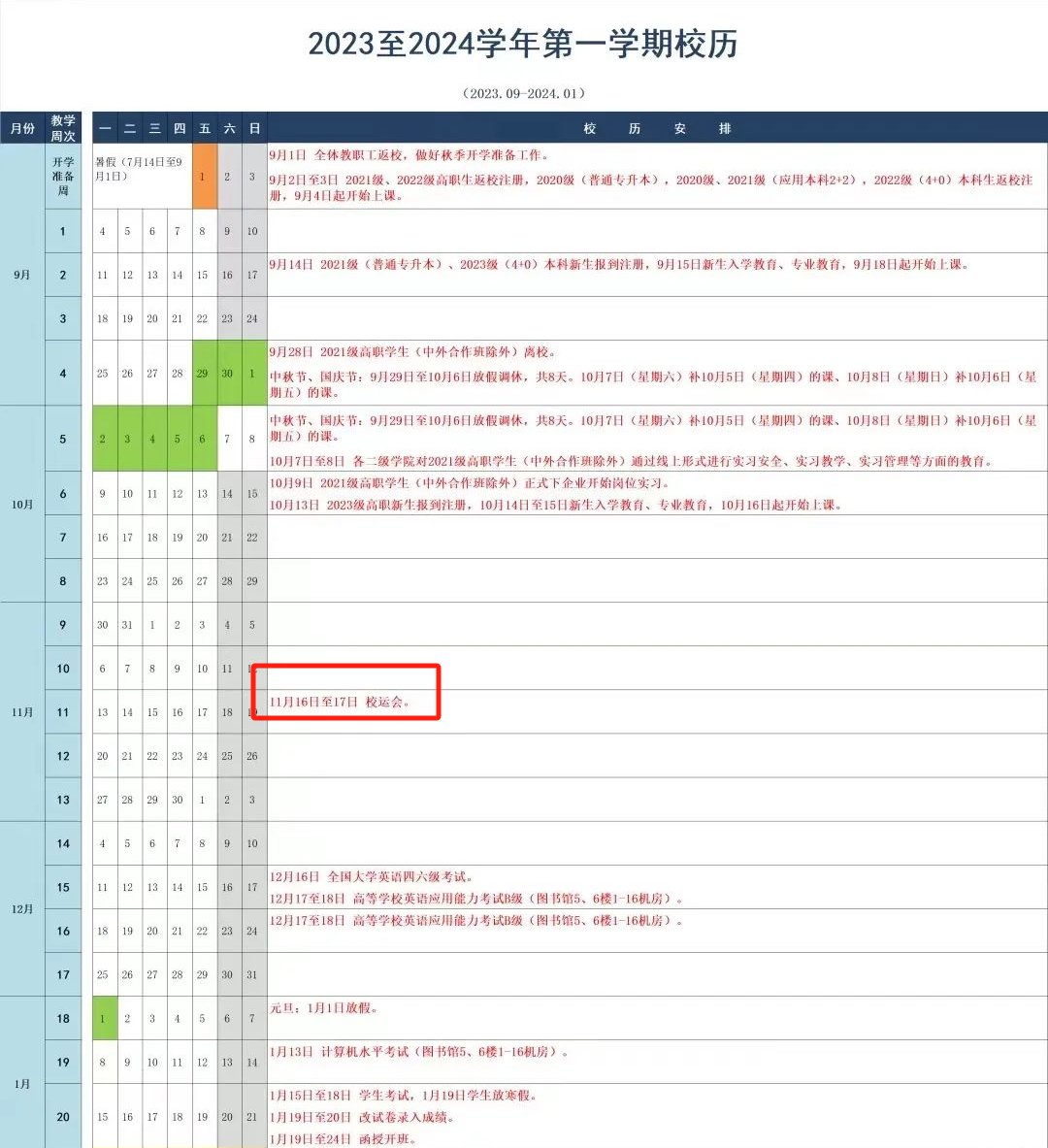Click green date 29 in week 4
Screen dimensions: 1048x1148
point(205,374)
